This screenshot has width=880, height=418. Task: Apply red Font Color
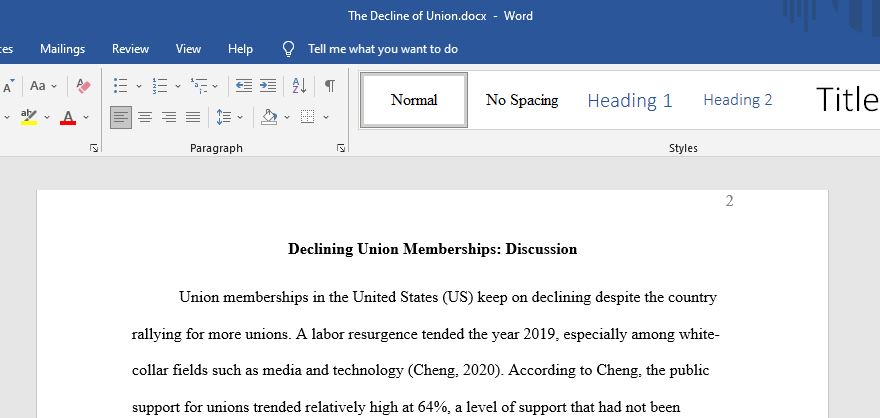pyautogui.click(x=68, y=117)
